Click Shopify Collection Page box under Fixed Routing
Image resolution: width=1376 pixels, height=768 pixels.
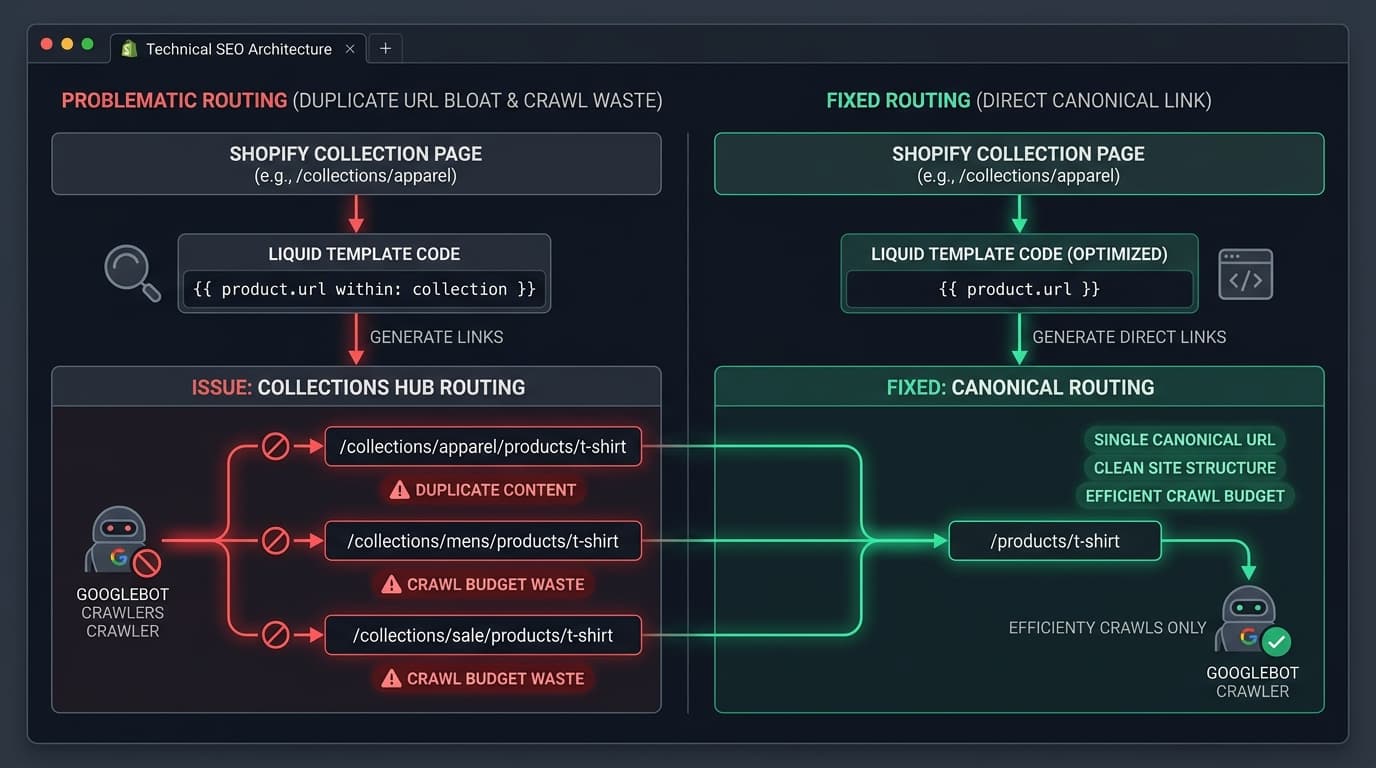coord(1019,164)
